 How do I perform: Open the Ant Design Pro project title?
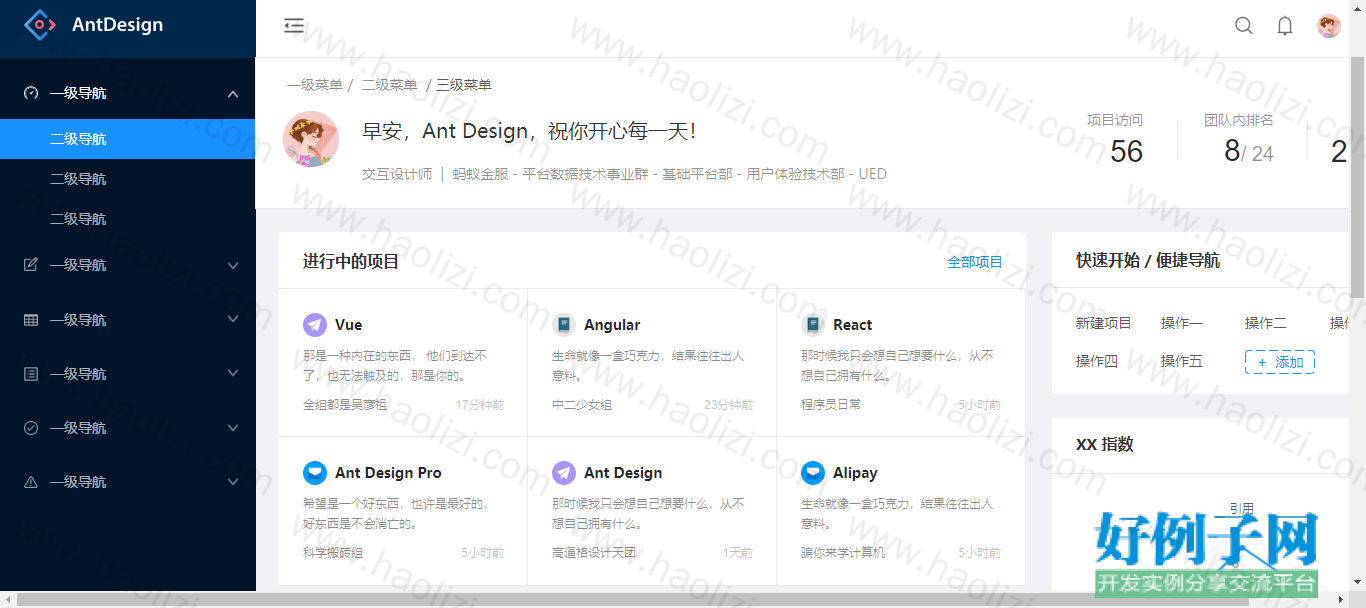click(x=388, y=473)
